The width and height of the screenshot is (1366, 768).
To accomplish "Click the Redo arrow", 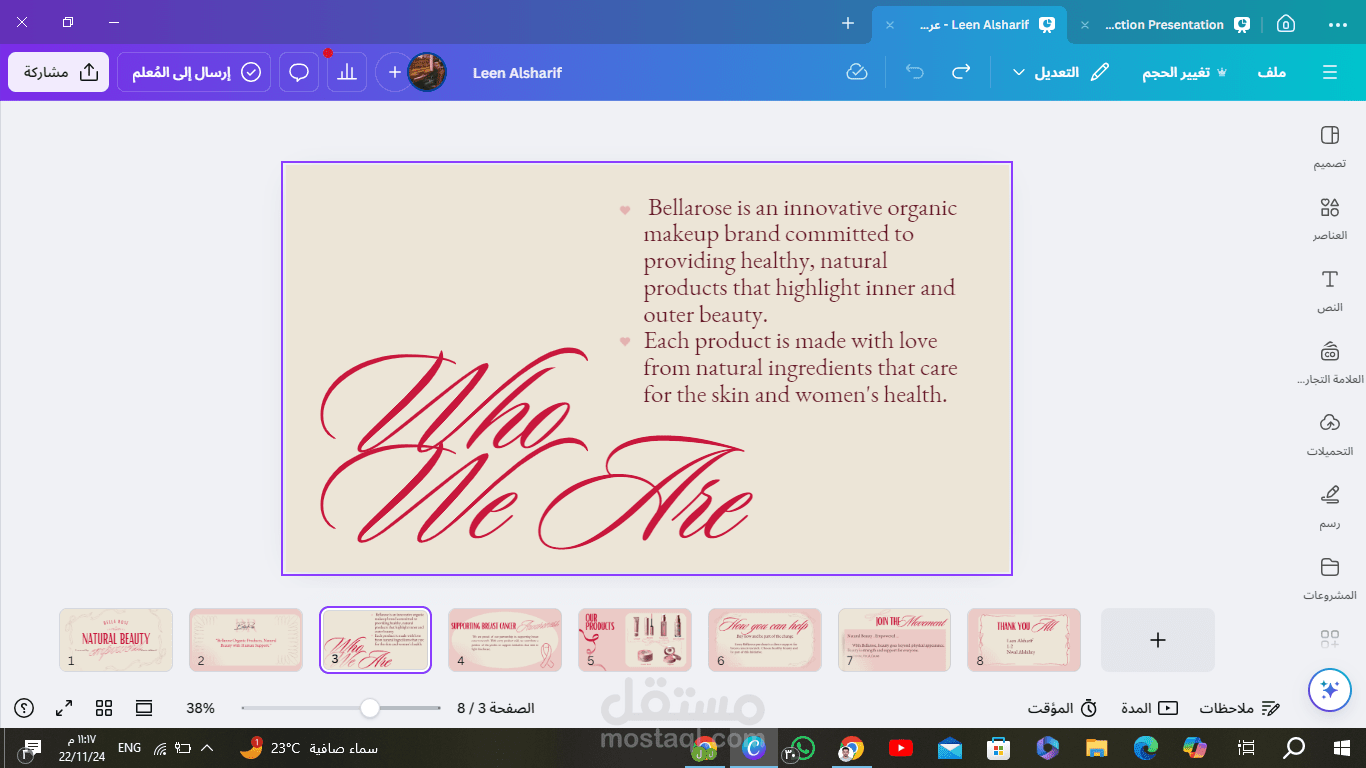I will [961, 72].
